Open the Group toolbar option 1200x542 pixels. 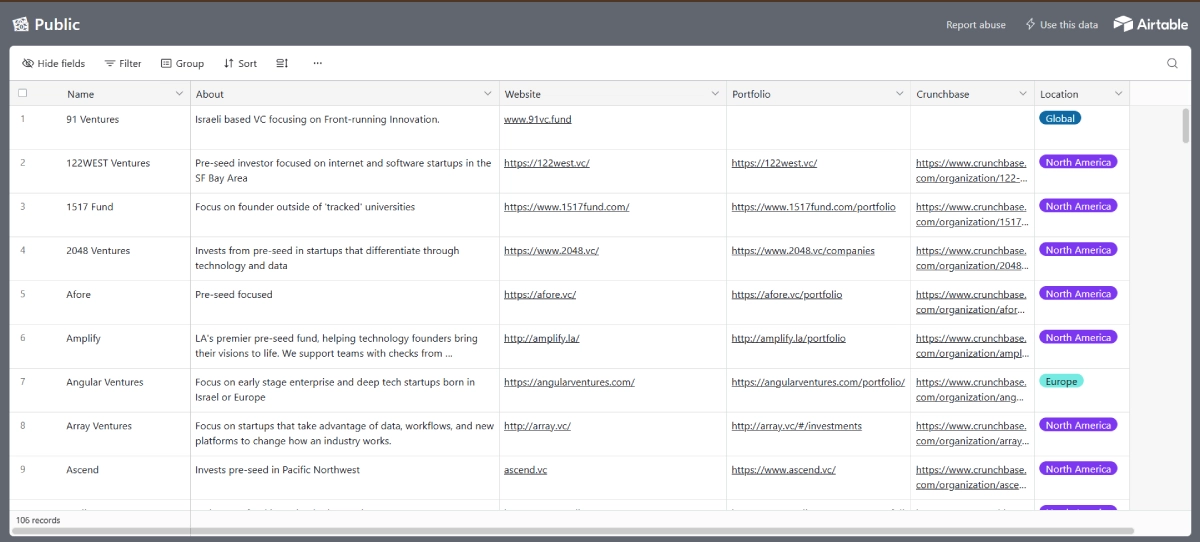pyautogui.click(x=182, y=63)
